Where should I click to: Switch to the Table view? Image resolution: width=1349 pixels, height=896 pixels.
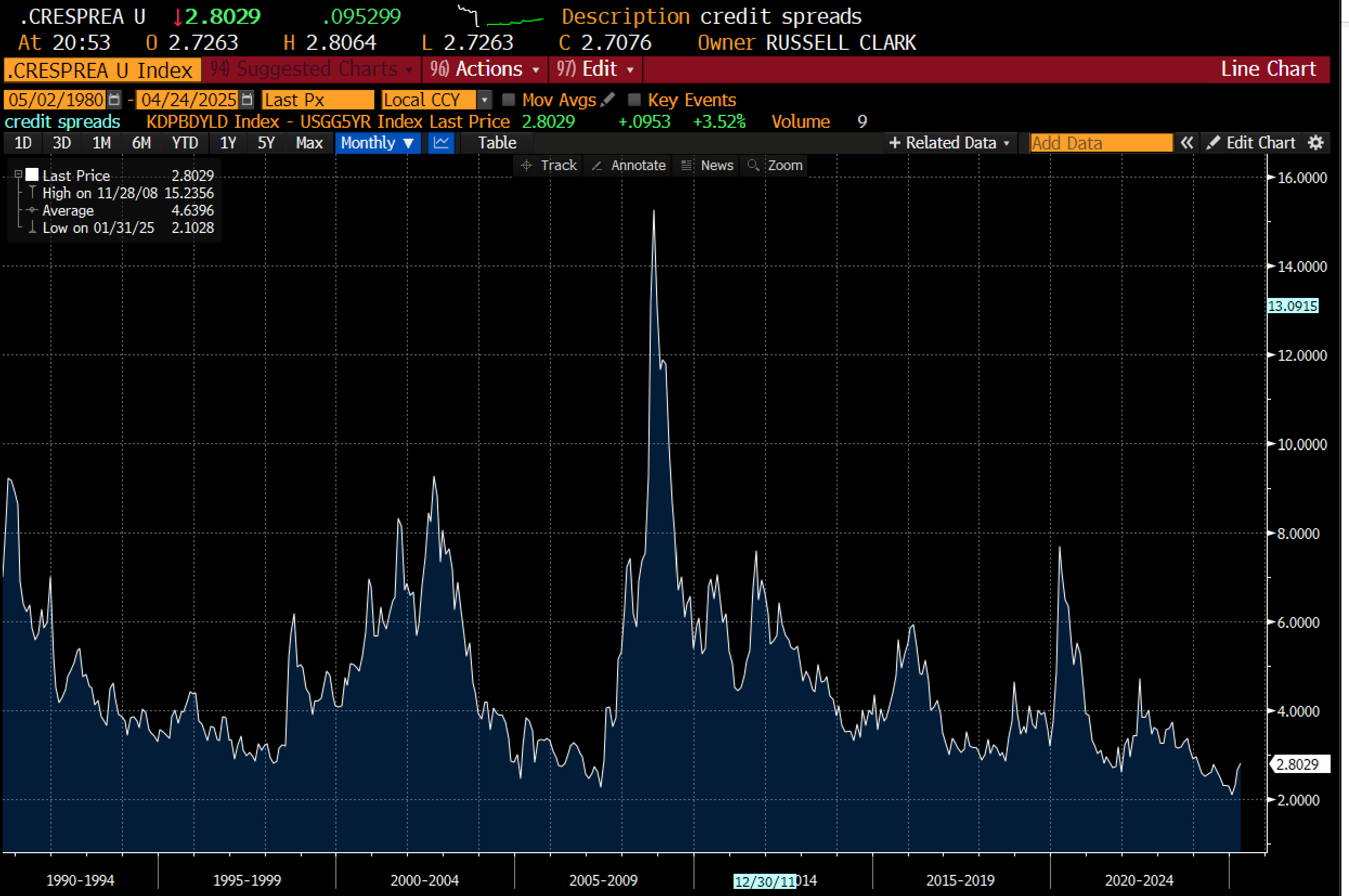click(x=497, y=143)
